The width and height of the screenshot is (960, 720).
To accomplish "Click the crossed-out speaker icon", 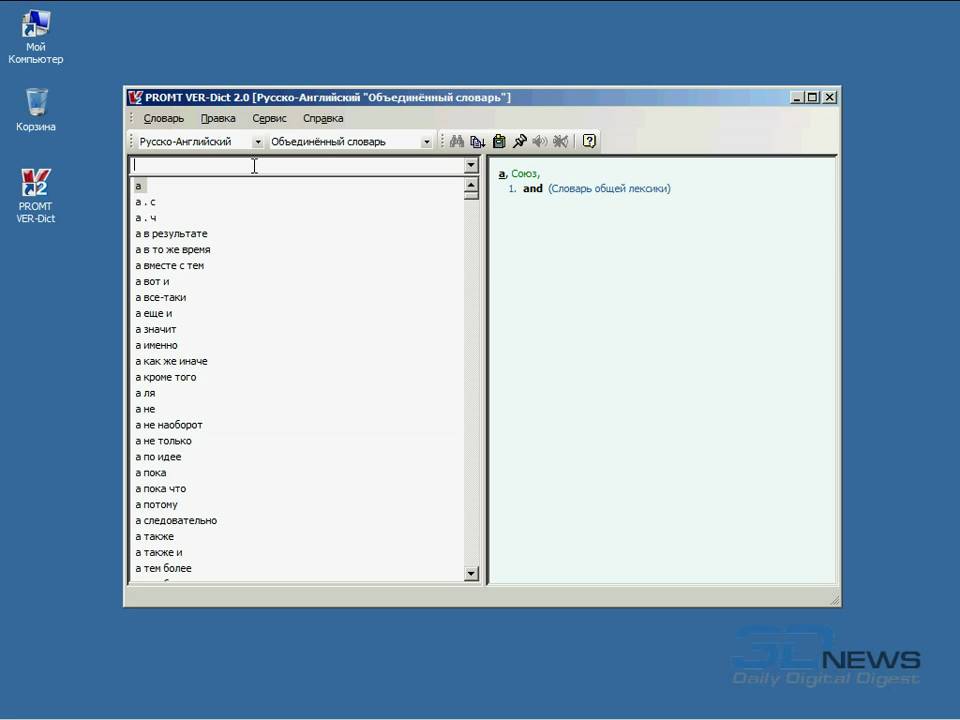I will point(560,141).
